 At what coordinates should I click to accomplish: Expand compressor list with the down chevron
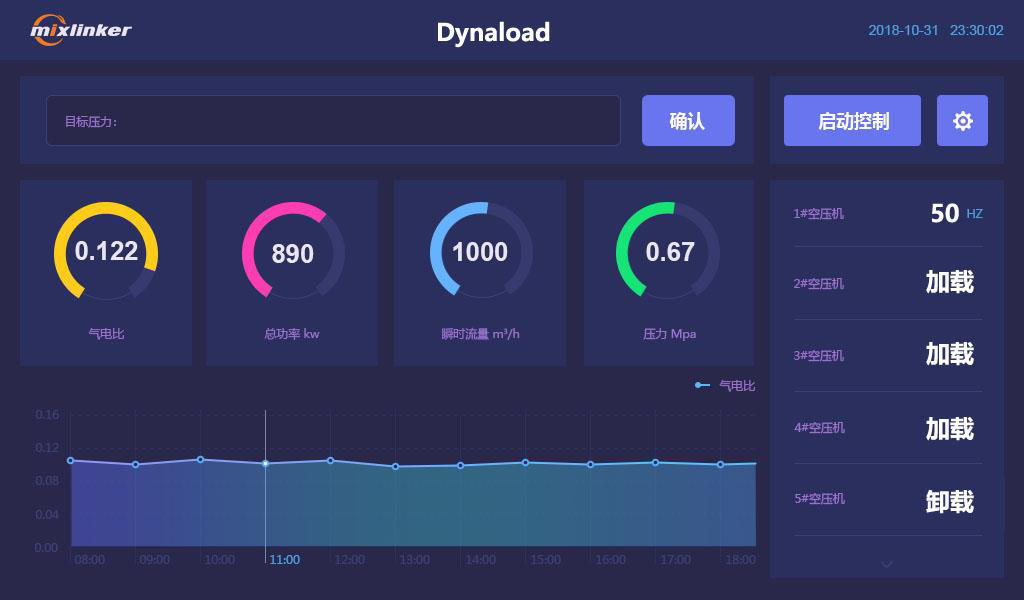point(886,565)
